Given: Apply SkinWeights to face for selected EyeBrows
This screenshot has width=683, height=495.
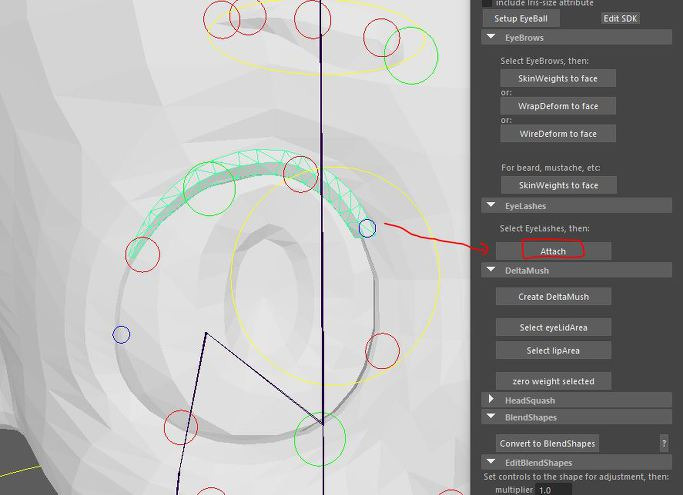Looking at the screenshot, I should (x=558, y=78).
